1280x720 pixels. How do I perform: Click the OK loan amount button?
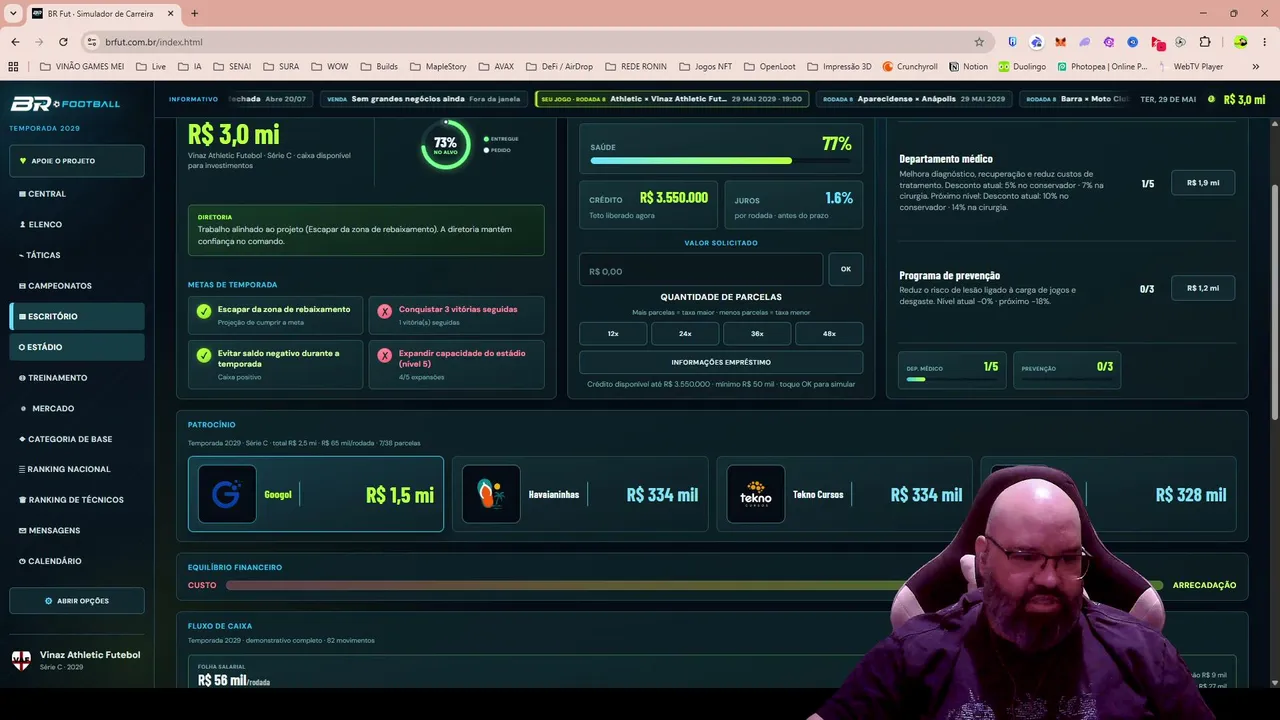(846, 269)
